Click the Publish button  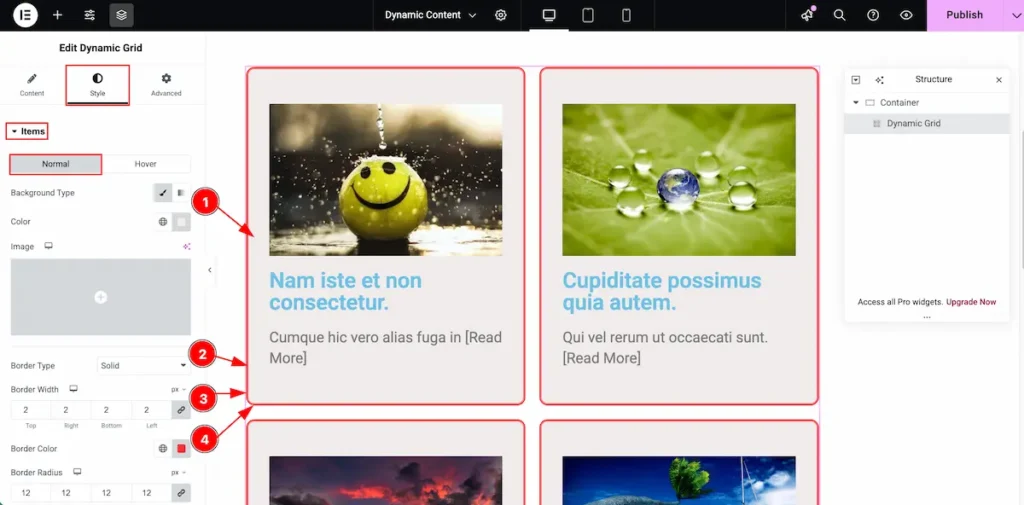964,15
